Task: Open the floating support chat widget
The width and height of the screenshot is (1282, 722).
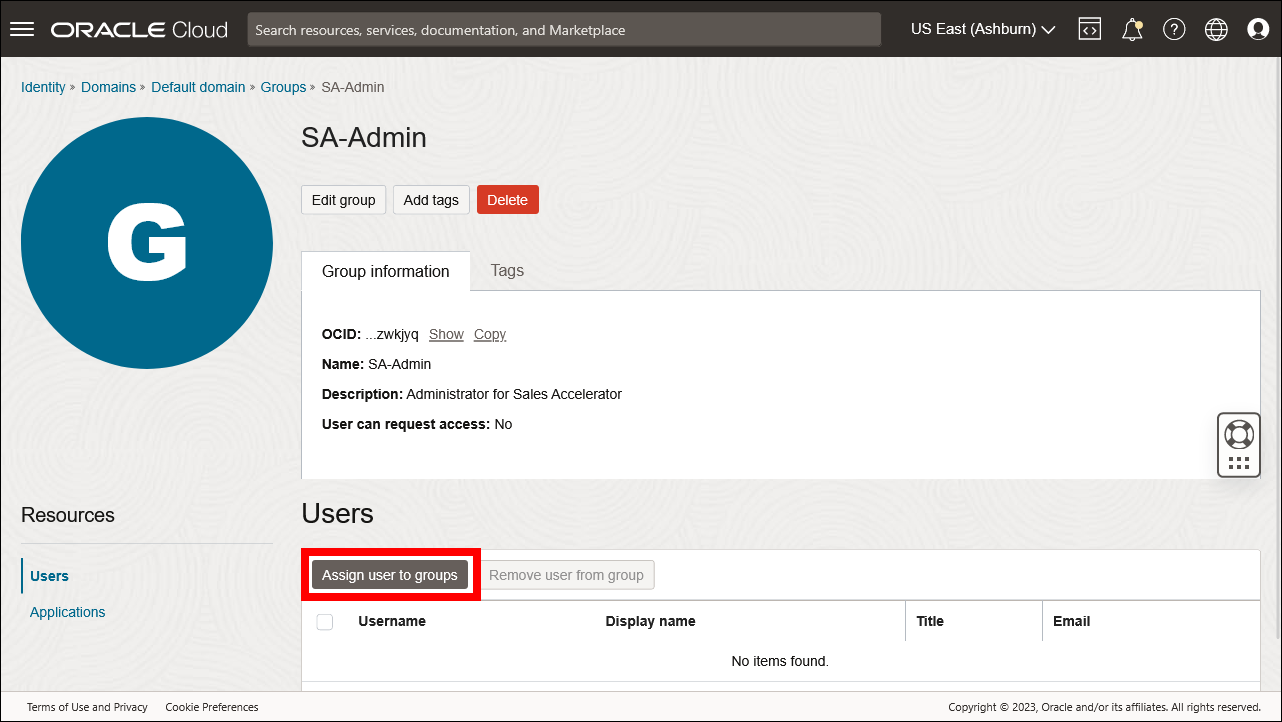Action: click(1238, 444)
